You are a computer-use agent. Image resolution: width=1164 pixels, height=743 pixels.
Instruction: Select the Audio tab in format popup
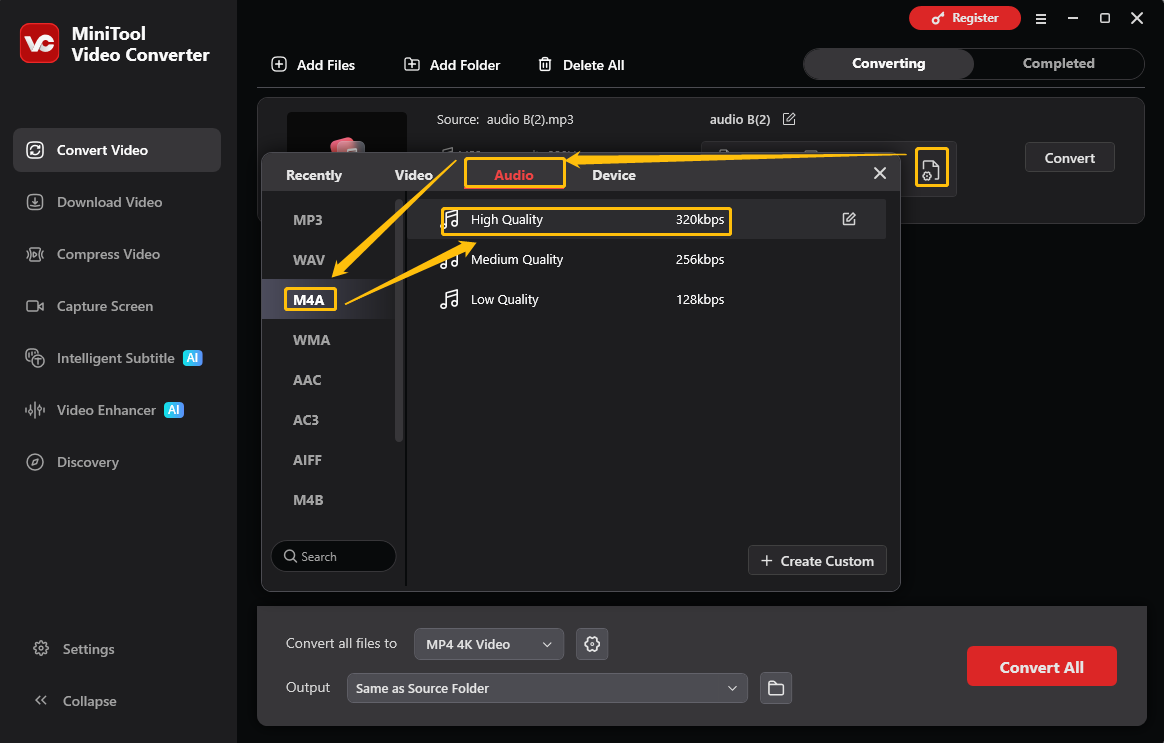click(514, 174)
